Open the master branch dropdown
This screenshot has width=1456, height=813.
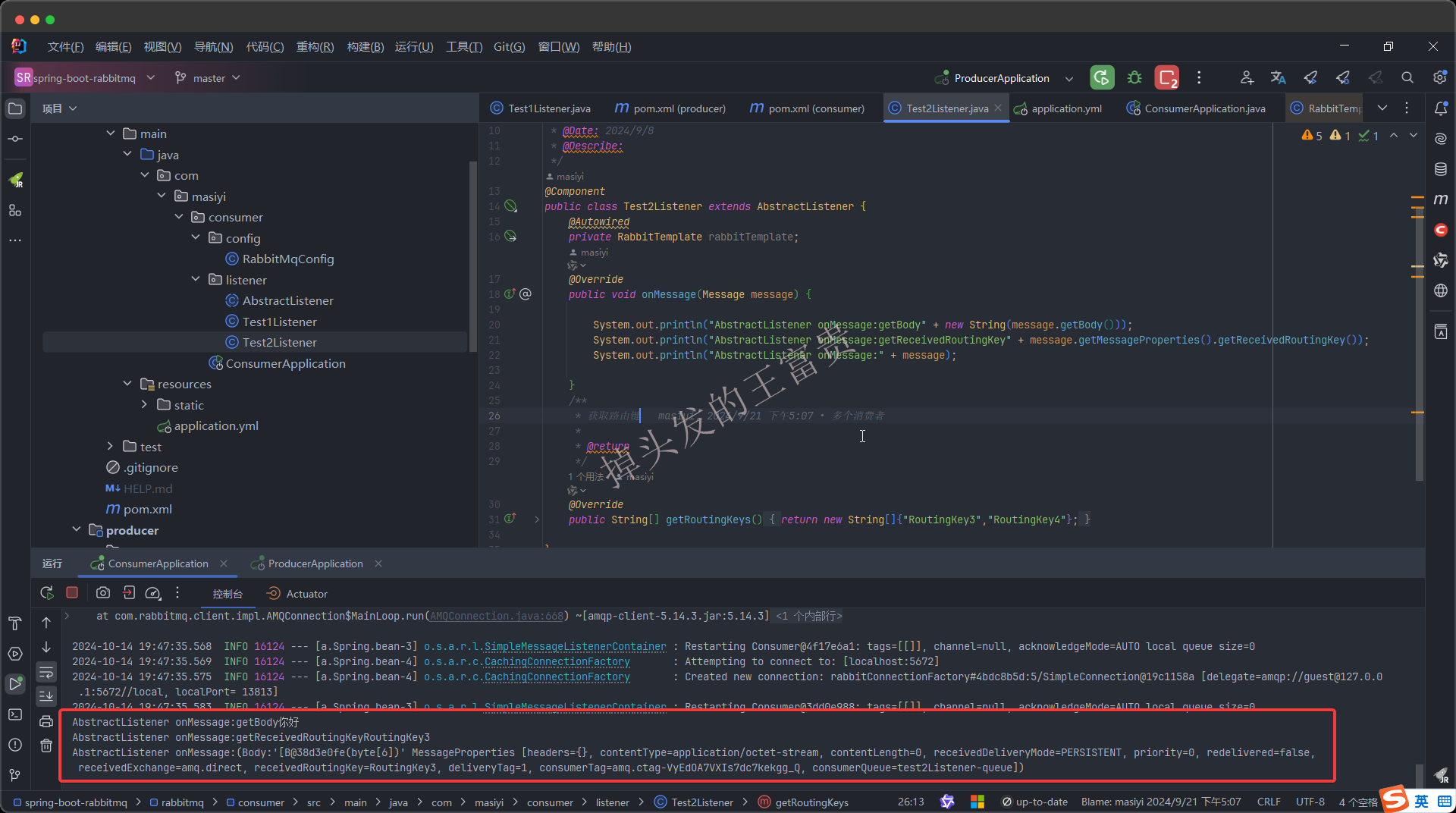(208, 77)
